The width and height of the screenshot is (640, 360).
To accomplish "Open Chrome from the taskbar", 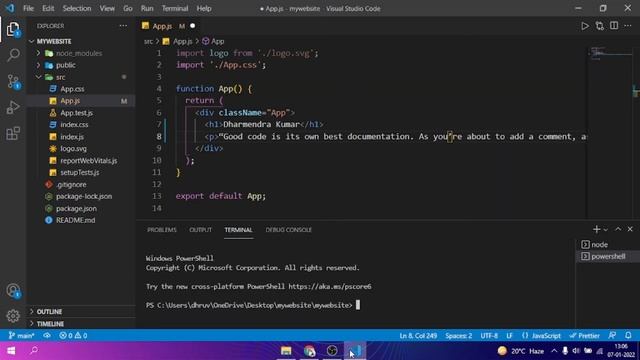I will click(309, 351).
